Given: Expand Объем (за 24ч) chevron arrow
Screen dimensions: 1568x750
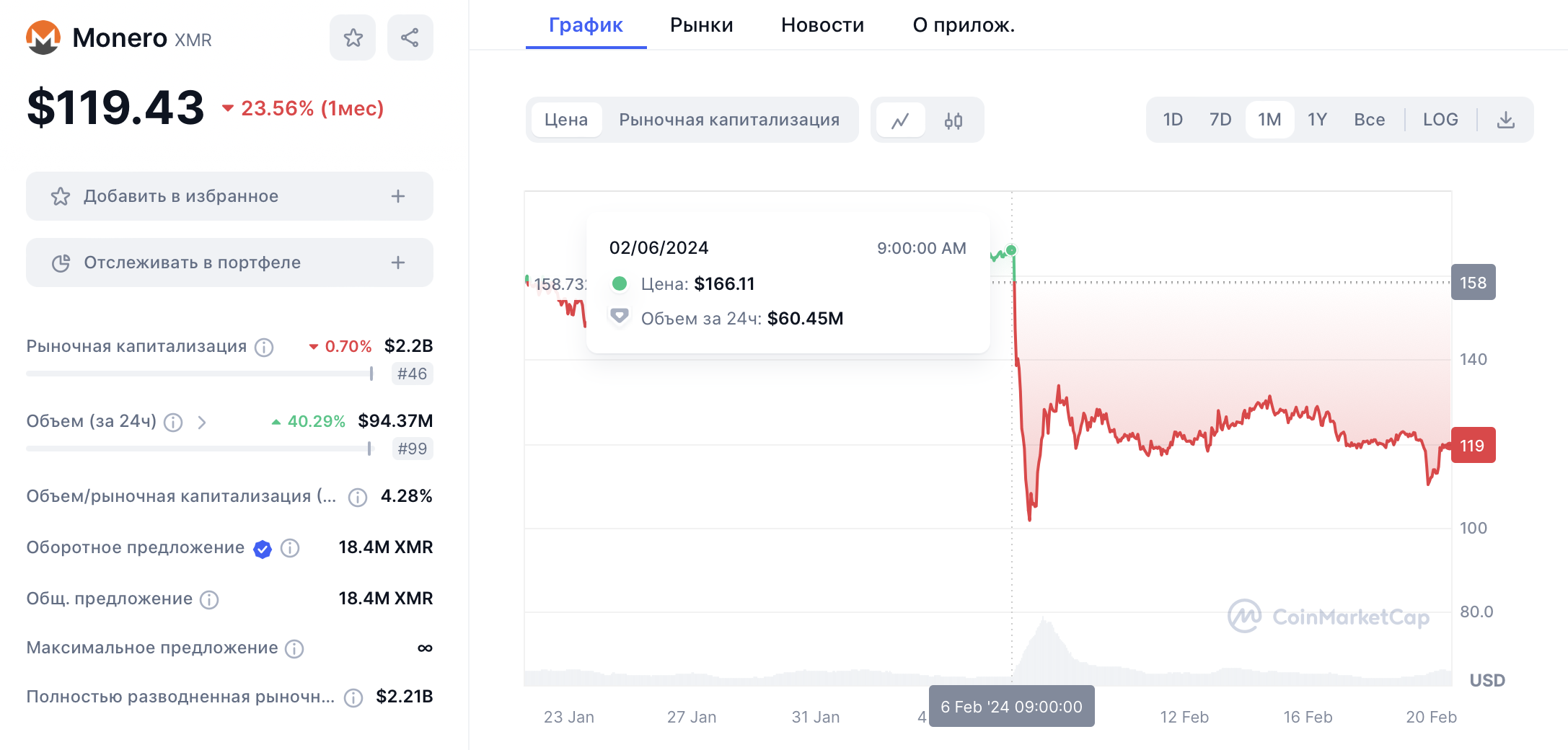Looking at the screenshot, I should coord(202,423).
